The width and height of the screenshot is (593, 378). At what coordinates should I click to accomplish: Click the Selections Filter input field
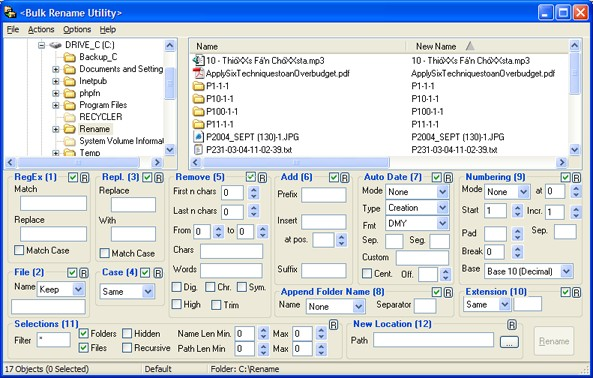tap(54, 340)
